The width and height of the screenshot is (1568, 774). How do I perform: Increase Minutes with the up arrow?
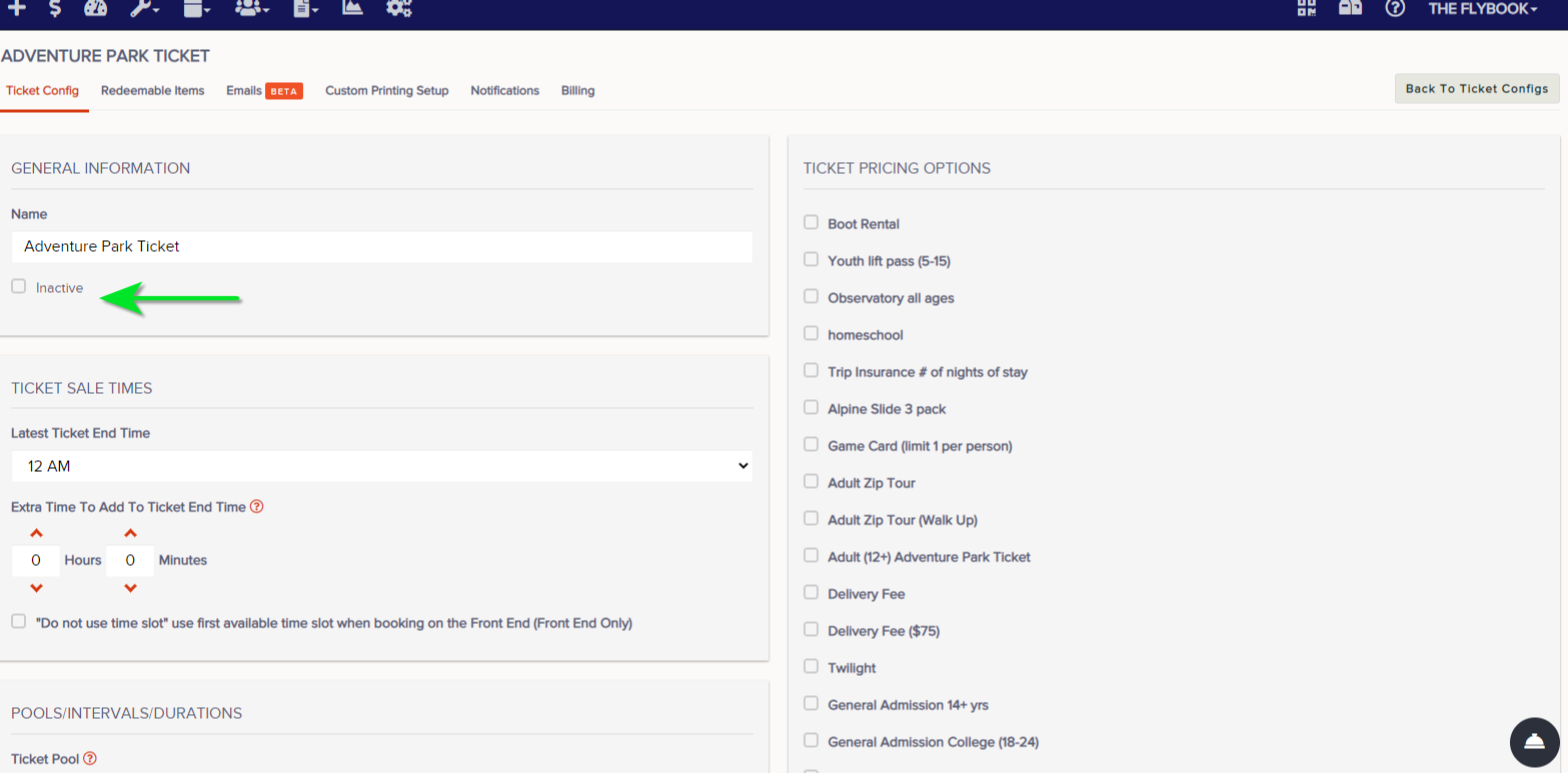click(130, 533)
